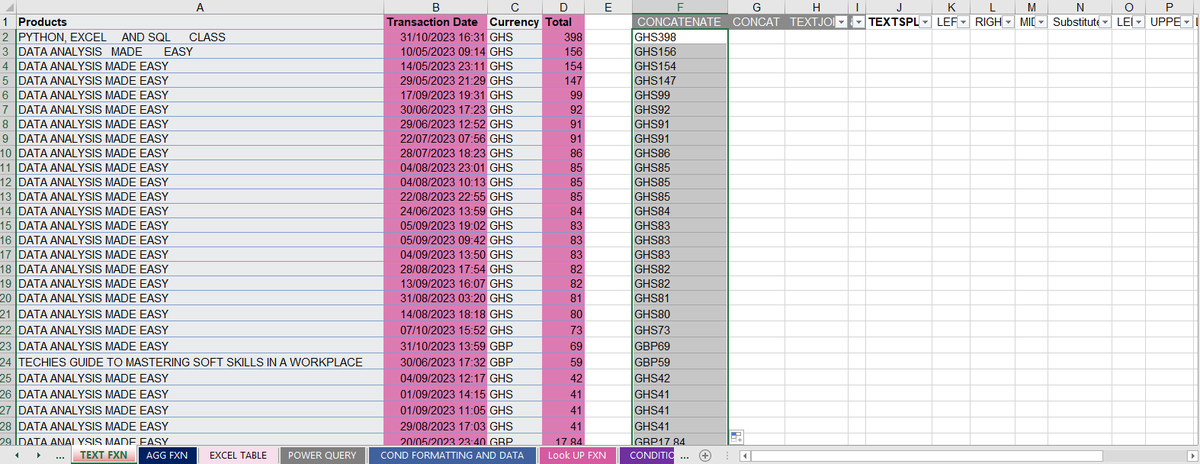Click the horizontal scrollbar's left arrow

coord(745,456)
